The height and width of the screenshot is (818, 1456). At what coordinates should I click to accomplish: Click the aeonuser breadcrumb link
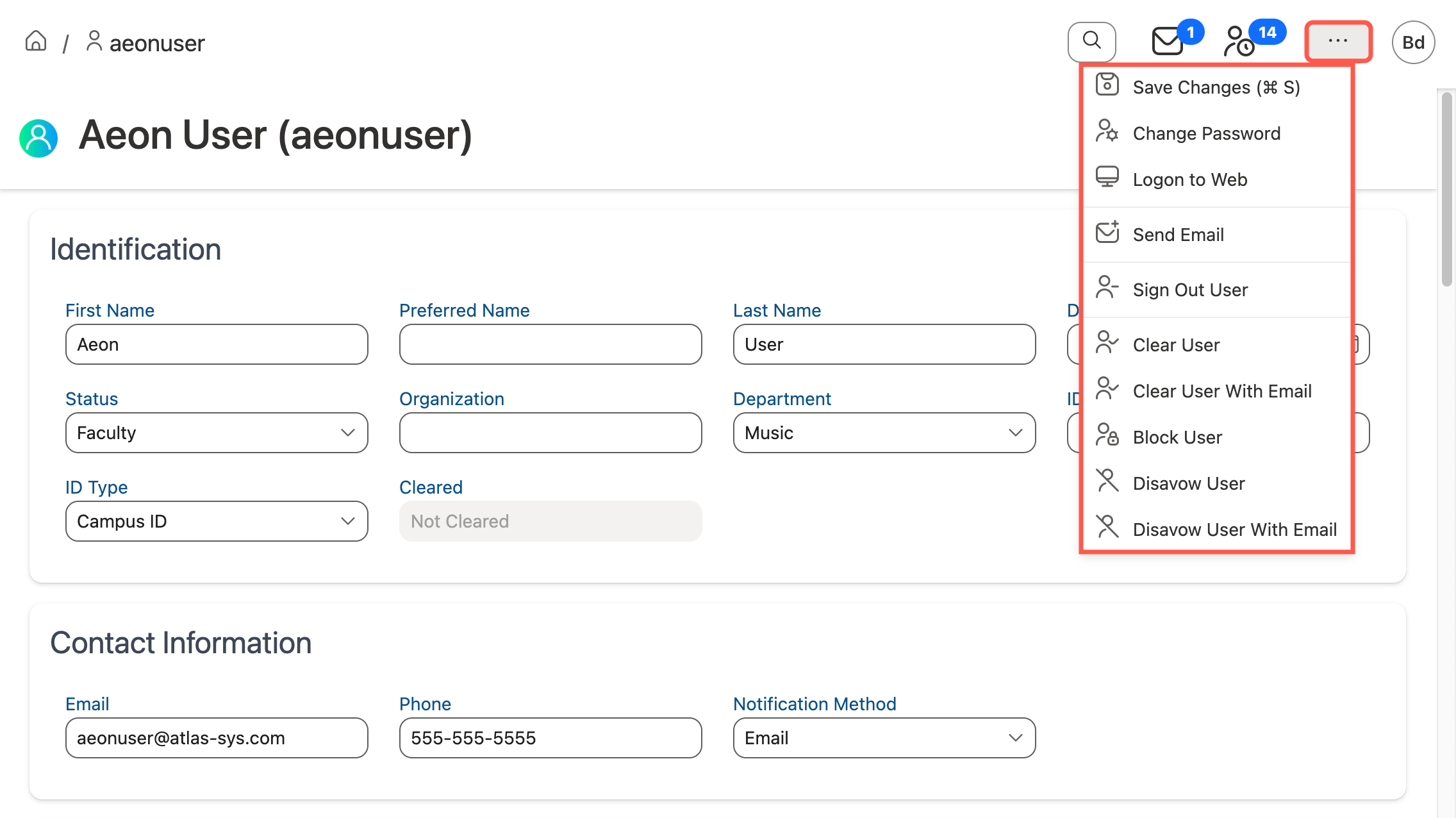coord(156,43)
